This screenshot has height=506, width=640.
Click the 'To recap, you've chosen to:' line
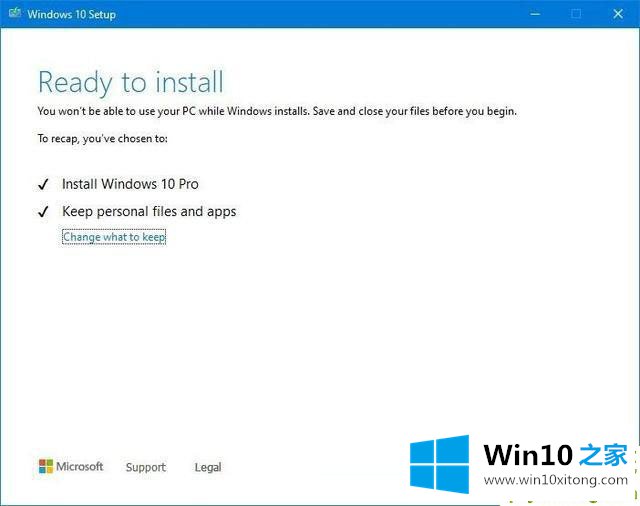coord(102,139)
